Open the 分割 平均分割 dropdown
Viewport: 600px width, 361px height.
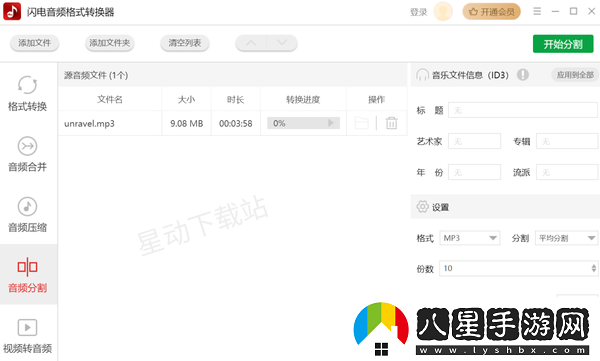[567, 238]
